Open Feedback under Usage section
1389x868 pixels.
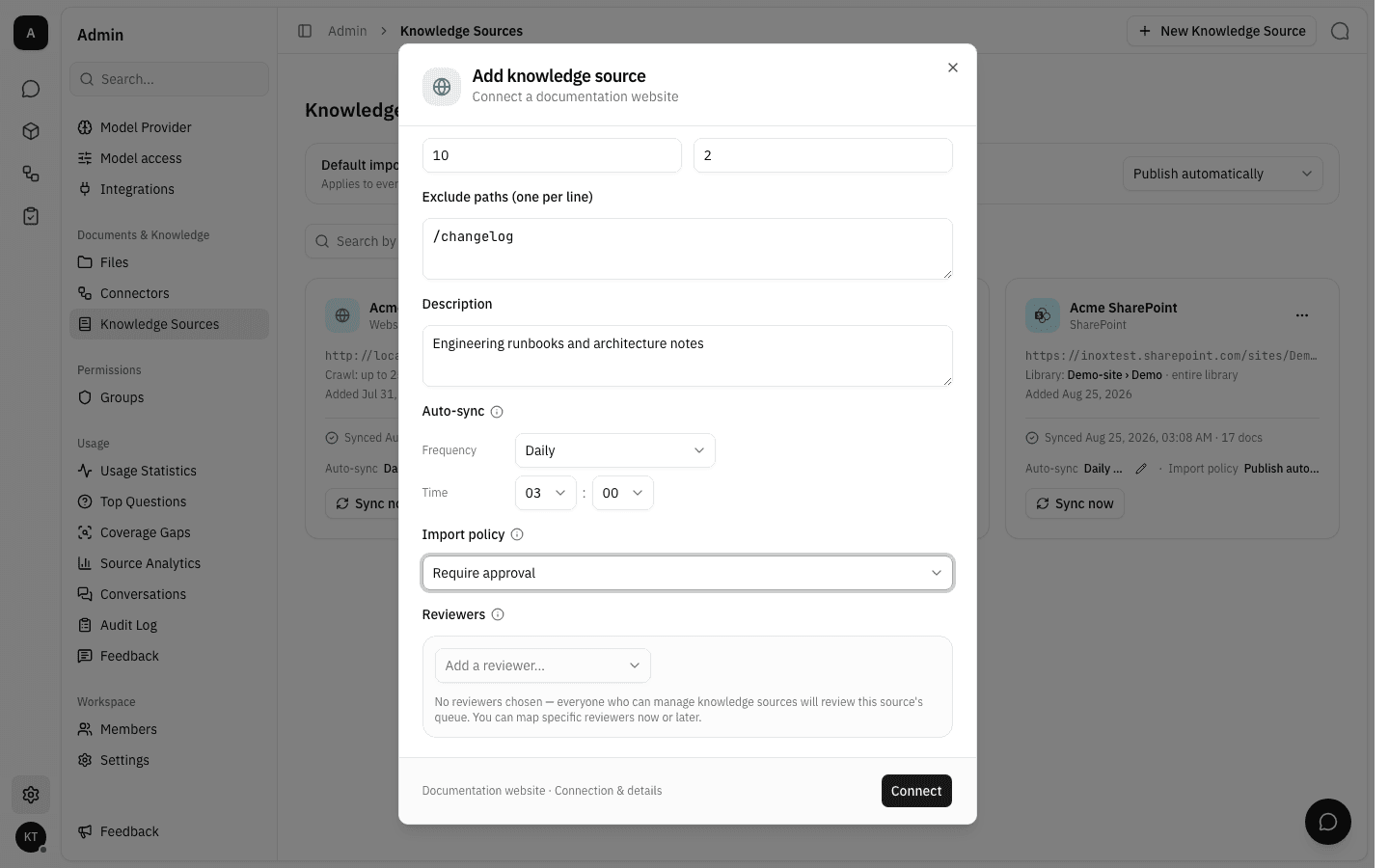(170, 656)
